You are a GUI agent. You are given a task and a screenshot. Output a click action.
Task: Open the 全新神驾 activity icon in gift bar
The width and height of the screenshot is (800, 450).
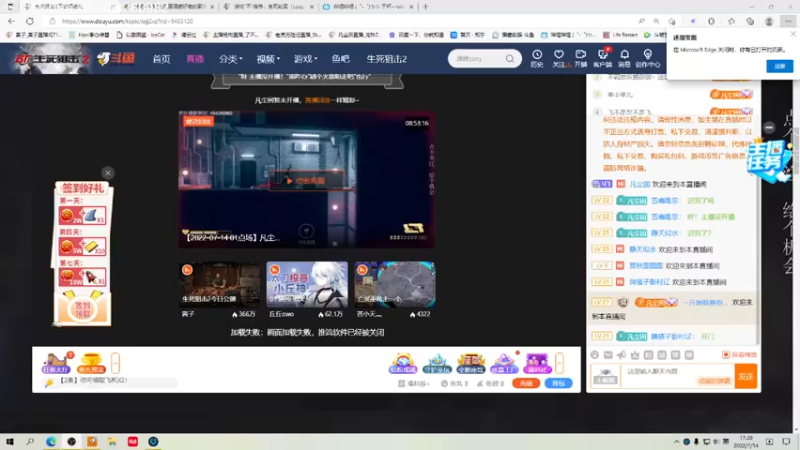[x=470, y=363]
